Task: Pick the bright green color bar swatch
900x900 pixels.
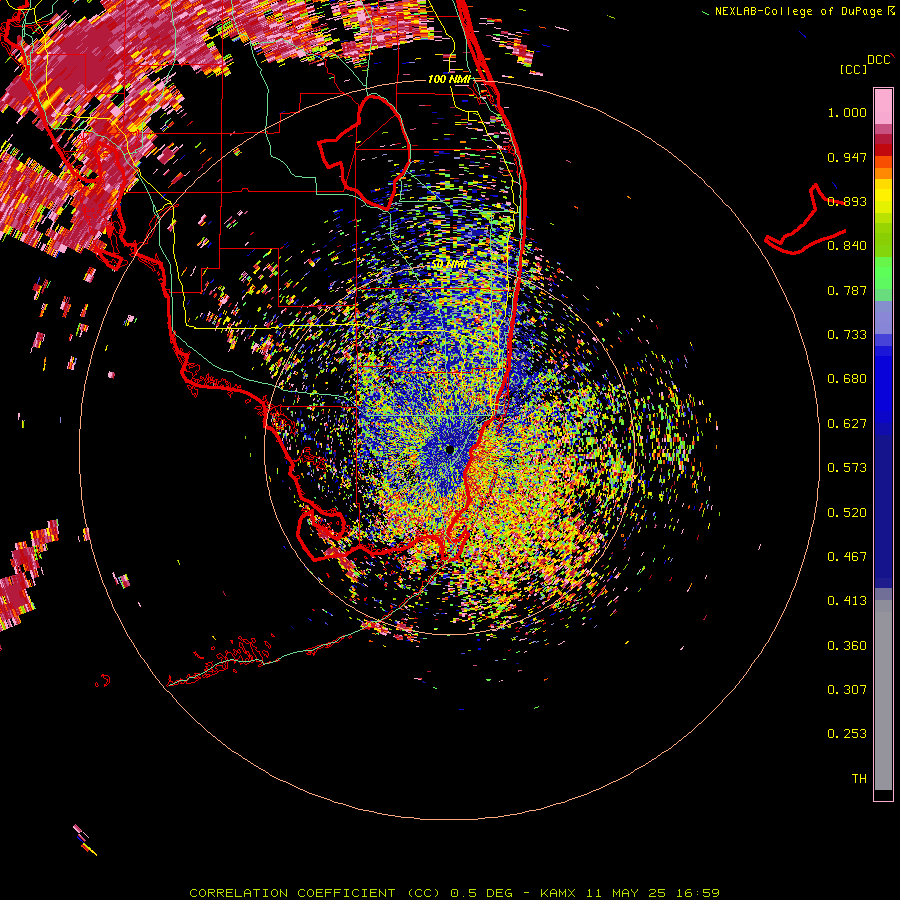Action: coord(883,273)
